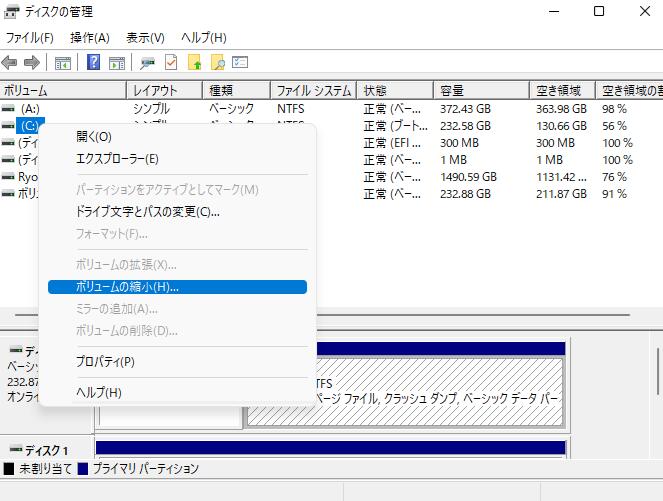Open the 操作(A) menu
The width and height of the screenshot is (663, 501).
pos(89,37)
